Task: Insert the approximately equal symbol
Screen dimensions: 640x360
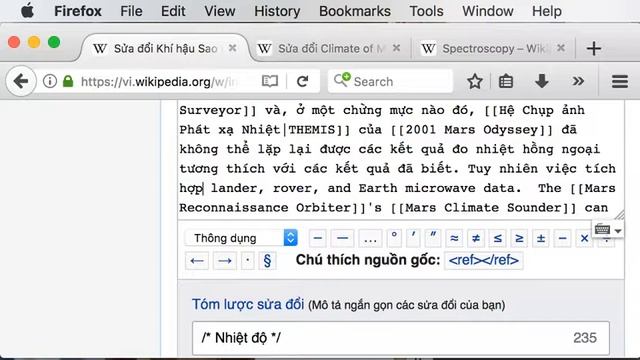Action: pos(454,238)
